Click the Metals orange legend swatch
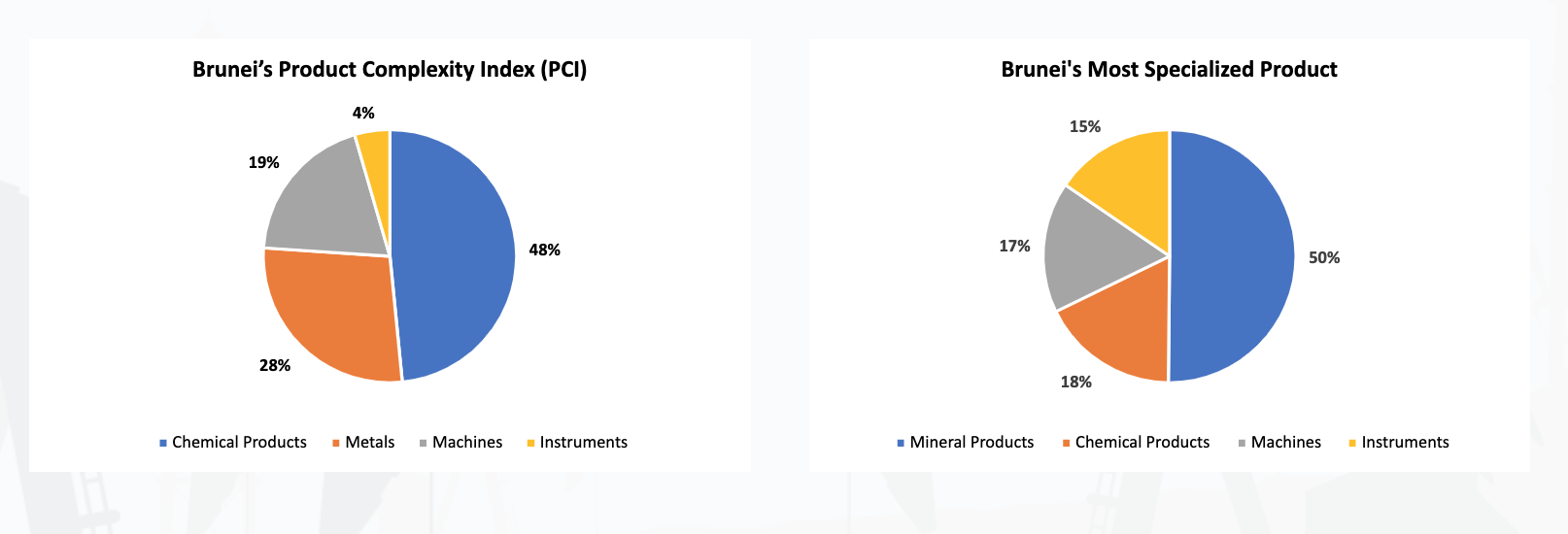Image resolution: width=1568 pixels, height=534 pixels. 336,443
